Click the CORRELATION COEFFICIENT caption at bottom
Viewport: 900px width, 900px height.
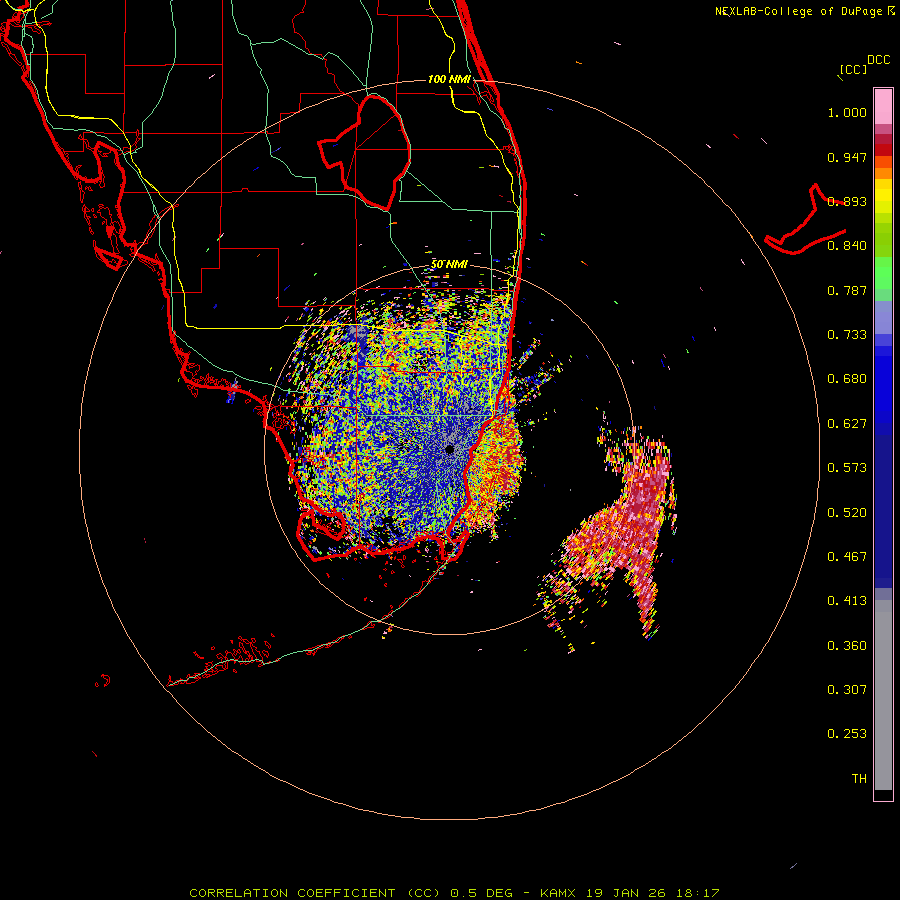[x=453, y=893]
